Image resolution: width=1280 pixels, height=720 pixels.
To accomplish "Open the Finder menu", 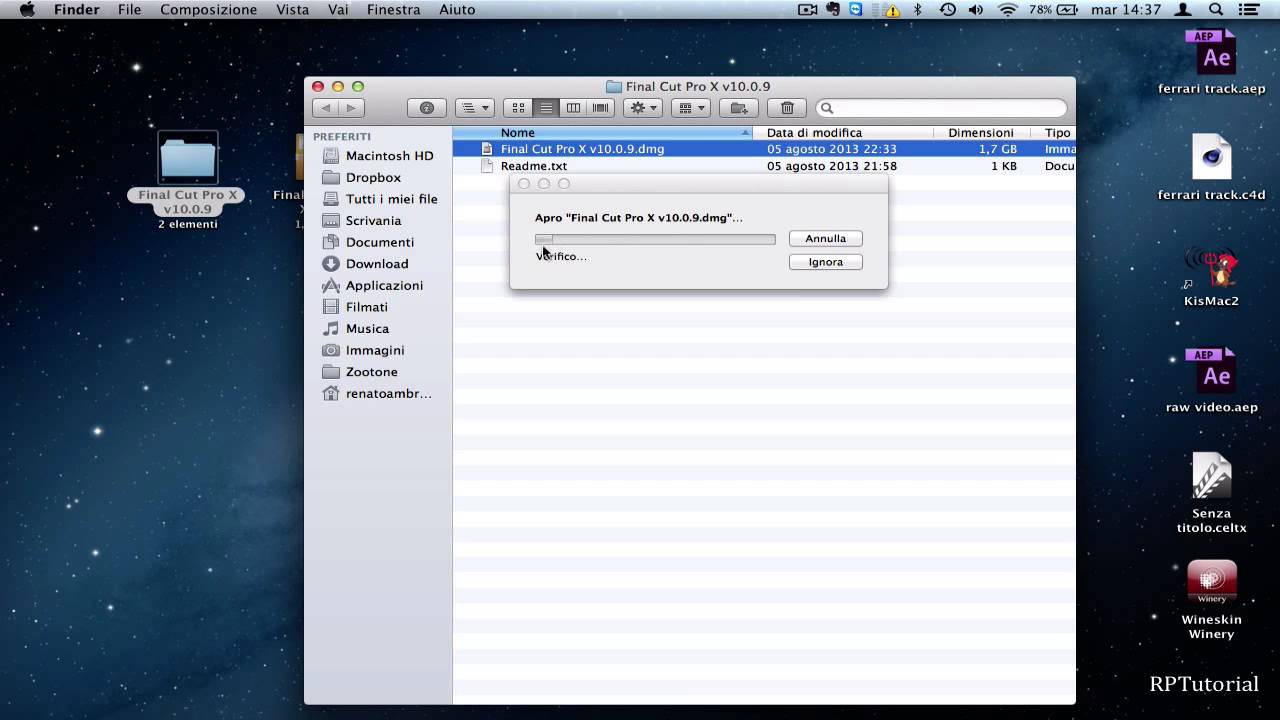I will [x=76, y=10].
